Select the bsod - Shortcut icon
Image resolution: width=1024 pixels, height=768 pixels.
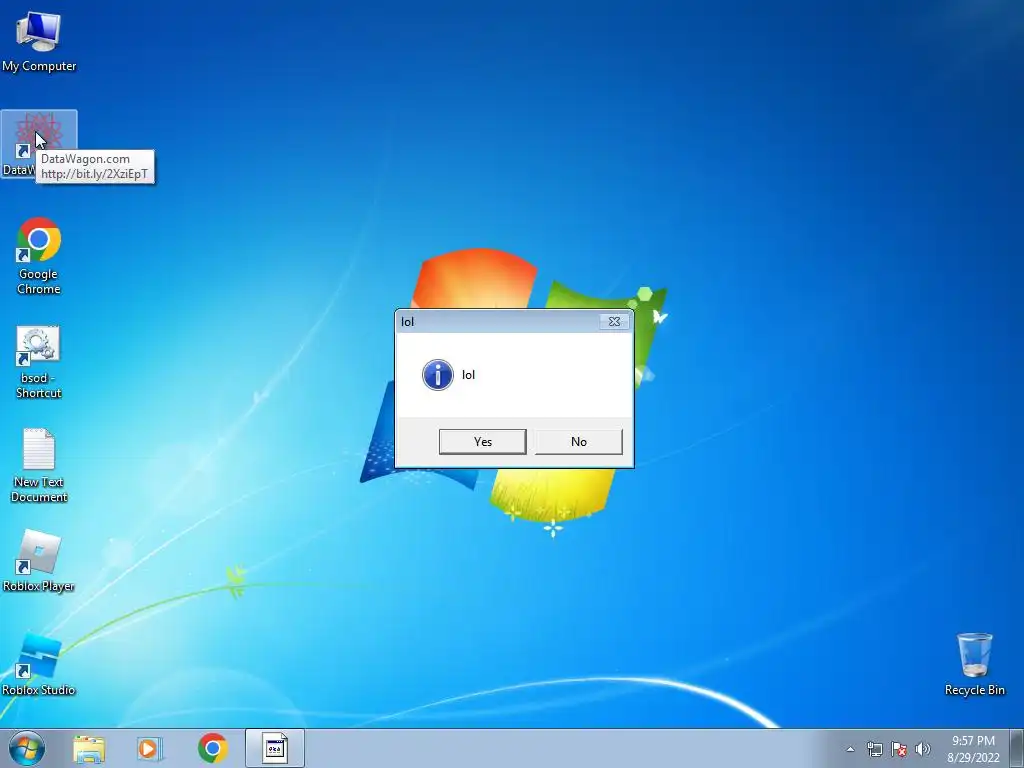click(39, 362)
